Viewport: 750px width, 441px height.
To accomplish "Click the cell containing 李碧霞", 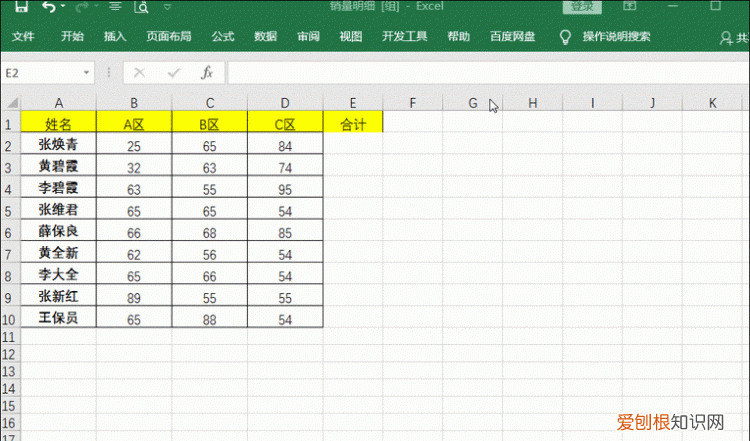I will (x=58, y=187).
